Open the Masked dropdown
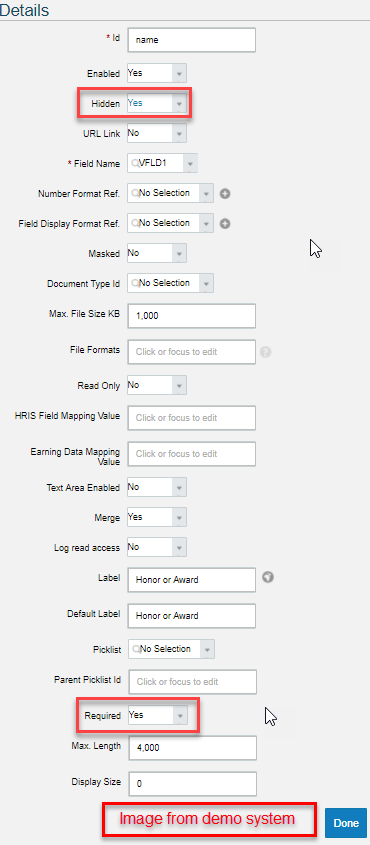Screen dimensions: 370x845 click(x=157, y=253)
